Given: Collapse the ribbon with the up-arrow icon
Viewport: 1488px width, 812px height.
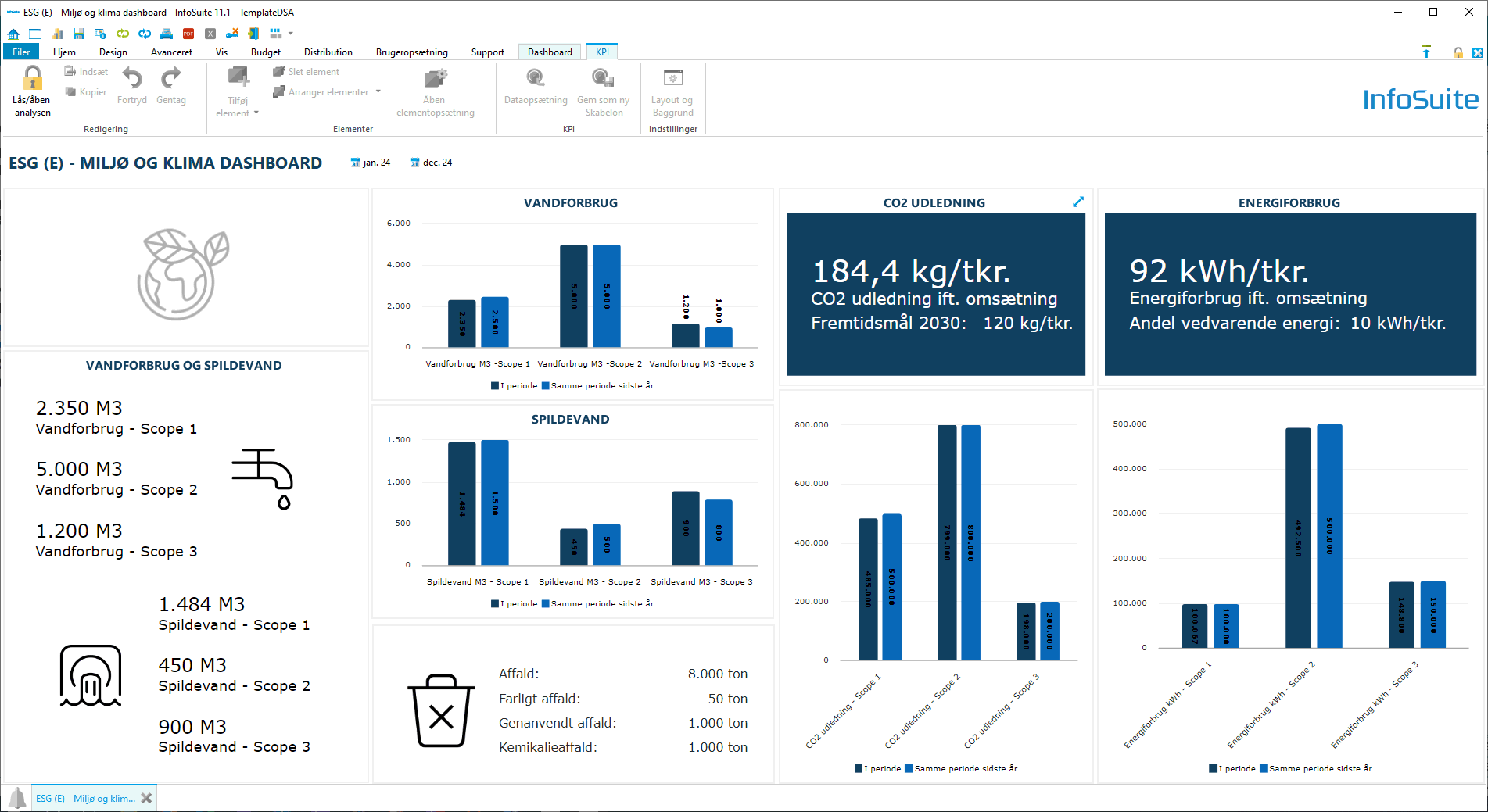Looking at the screenshot, I should click(1426, 52).
